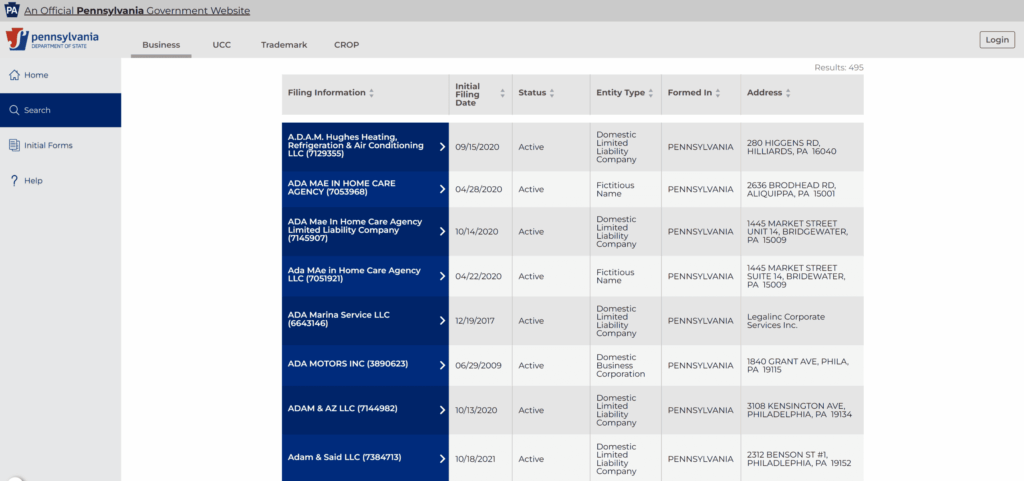Click the PA keystone badge icon
This screenshot has width=1024, height=481.
(11, 11)
